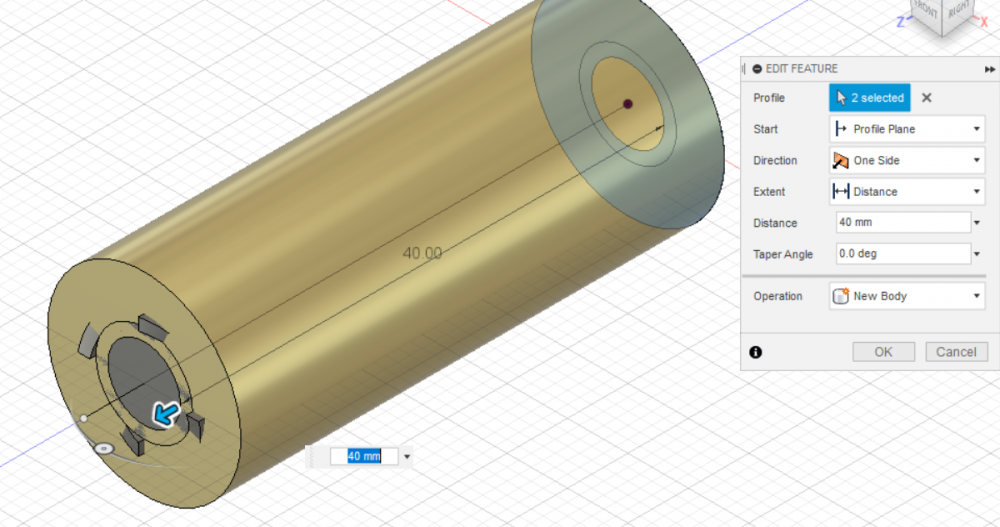Open the Extent 'Distance' dropdown
This screenshot has width=1000, height=527.
[x=907, y=191]
